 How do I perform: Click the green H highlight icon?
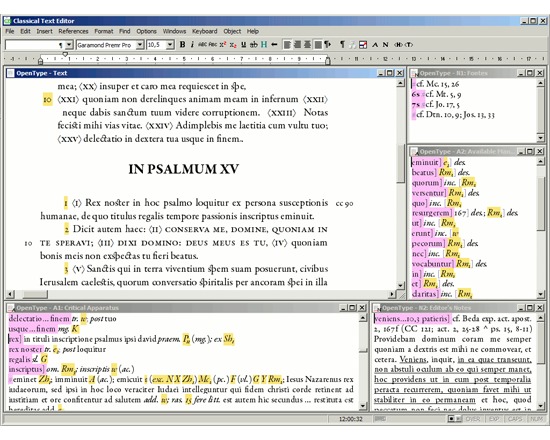(x=264, y=45)
